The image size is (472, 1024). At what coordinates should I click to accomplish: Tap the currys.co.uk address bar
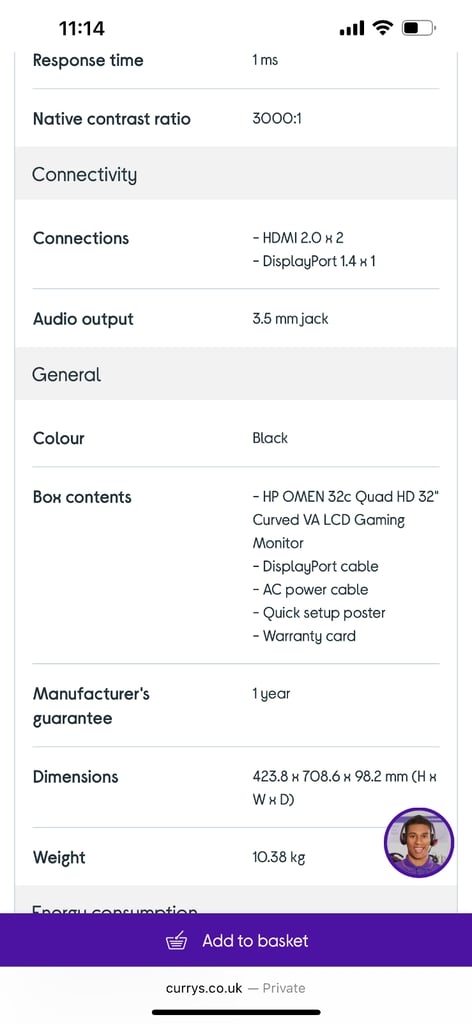point(236,988)
